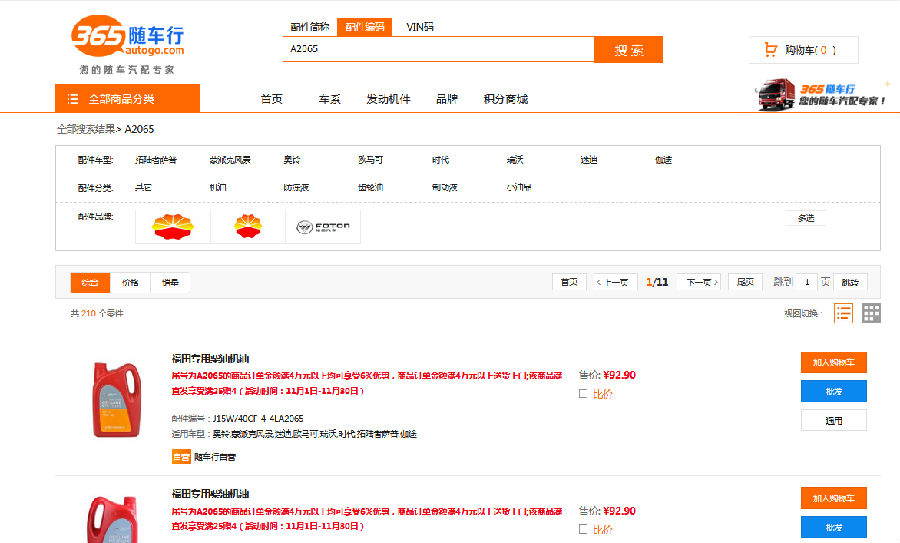Filter part category by 其它
Screen dimensions: 900x543
143,188
